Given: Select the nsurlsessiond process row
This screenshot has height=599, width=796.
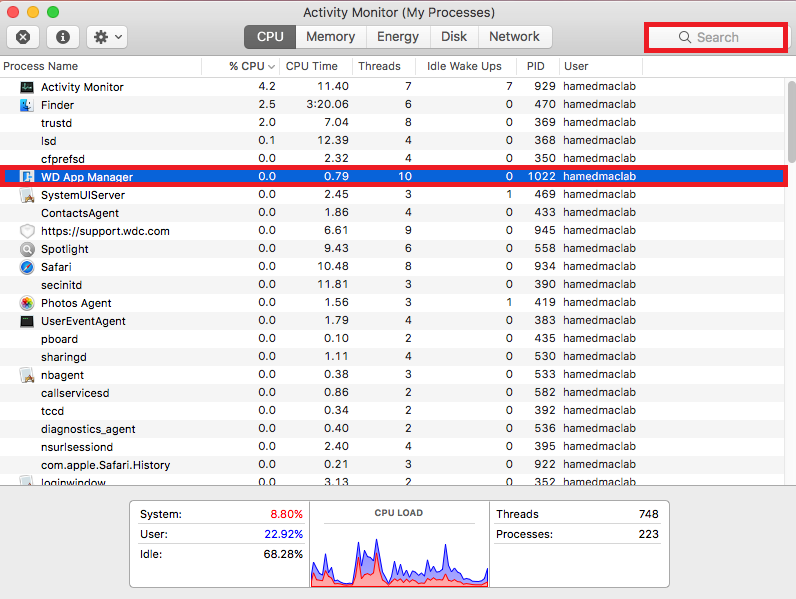Looking at the screenshot, I should tap(392, 447).
